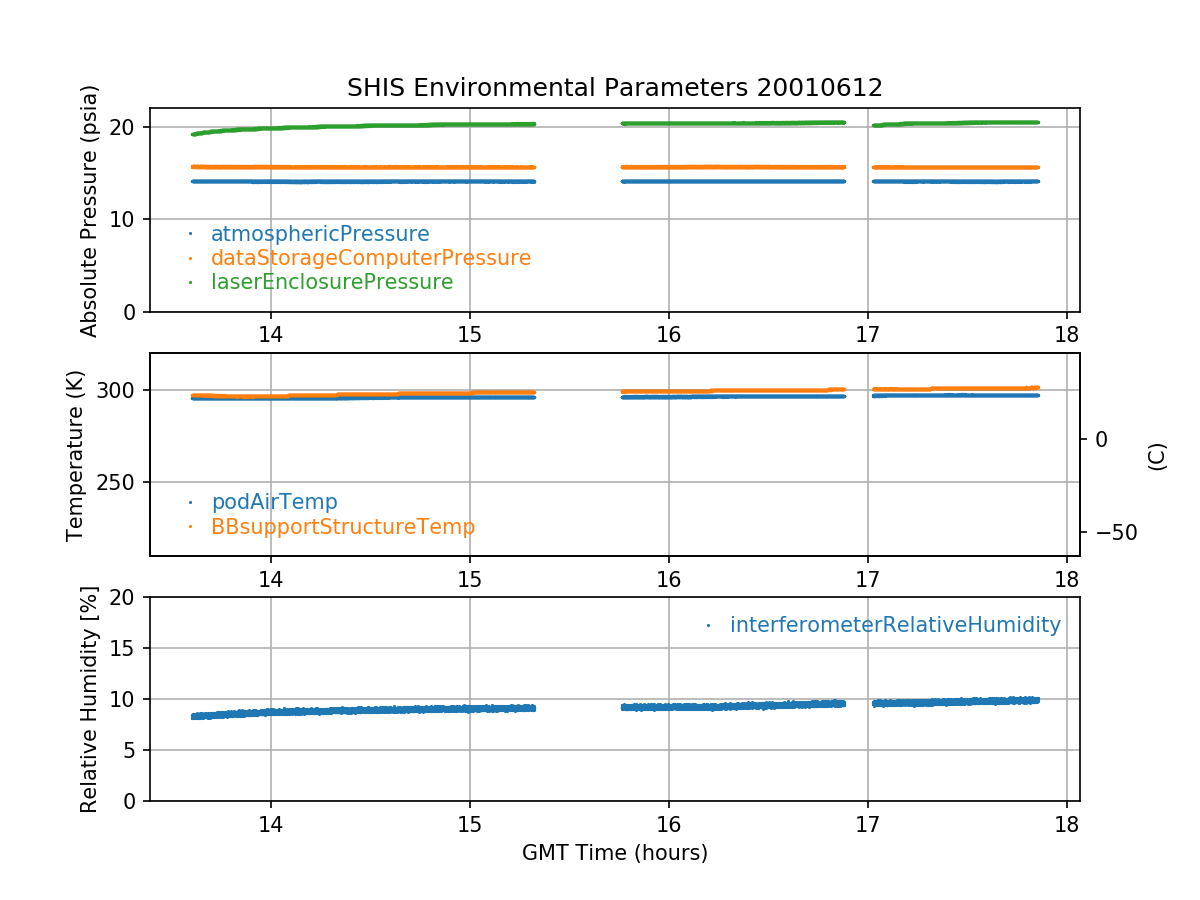The width and height of the screenshot is (1200, 900).
Task: Click the GMT Time (hours) axis label
Action: (x=614, y=853)
